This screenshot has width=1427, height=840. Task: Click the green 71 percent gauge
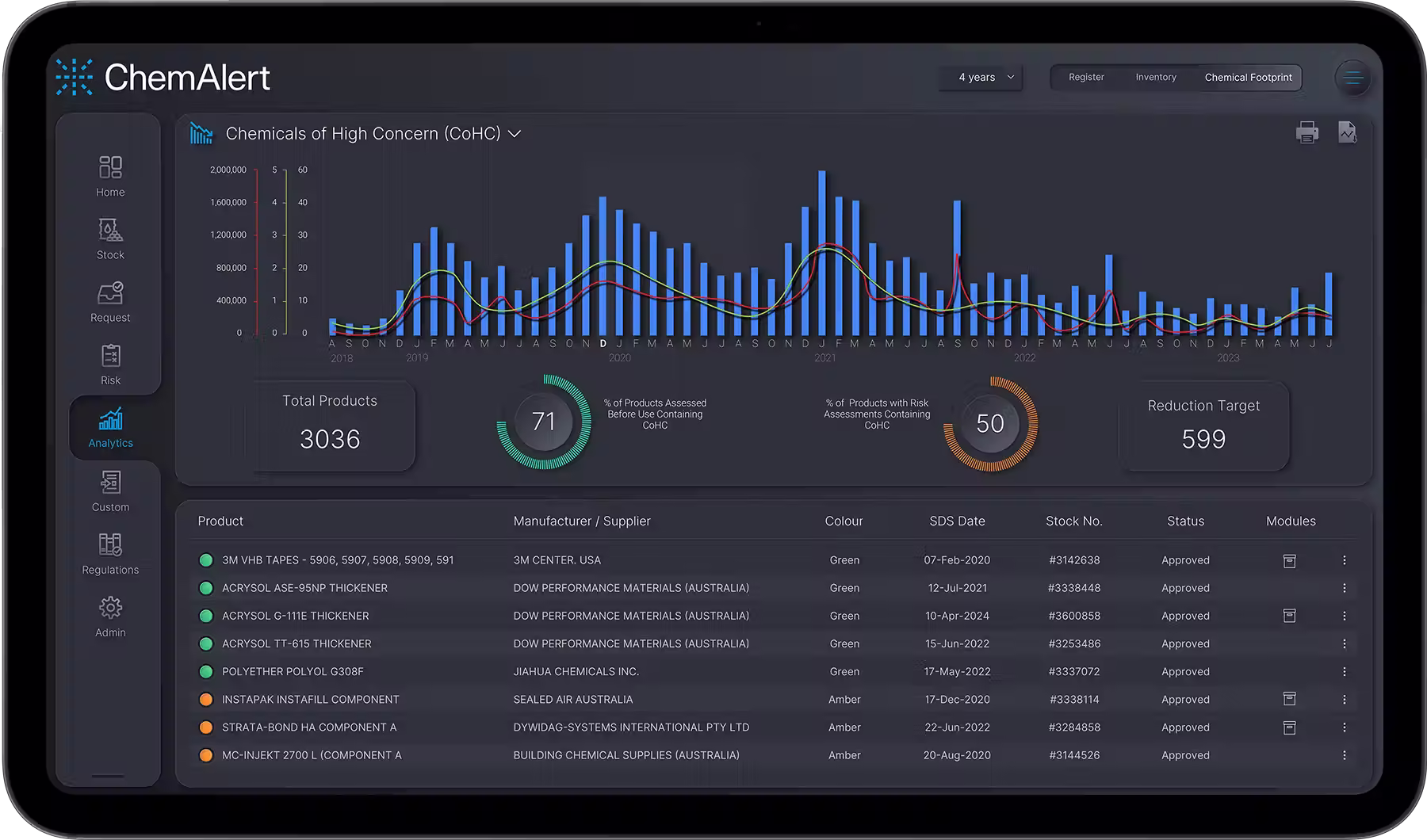[x=544, y=422]
